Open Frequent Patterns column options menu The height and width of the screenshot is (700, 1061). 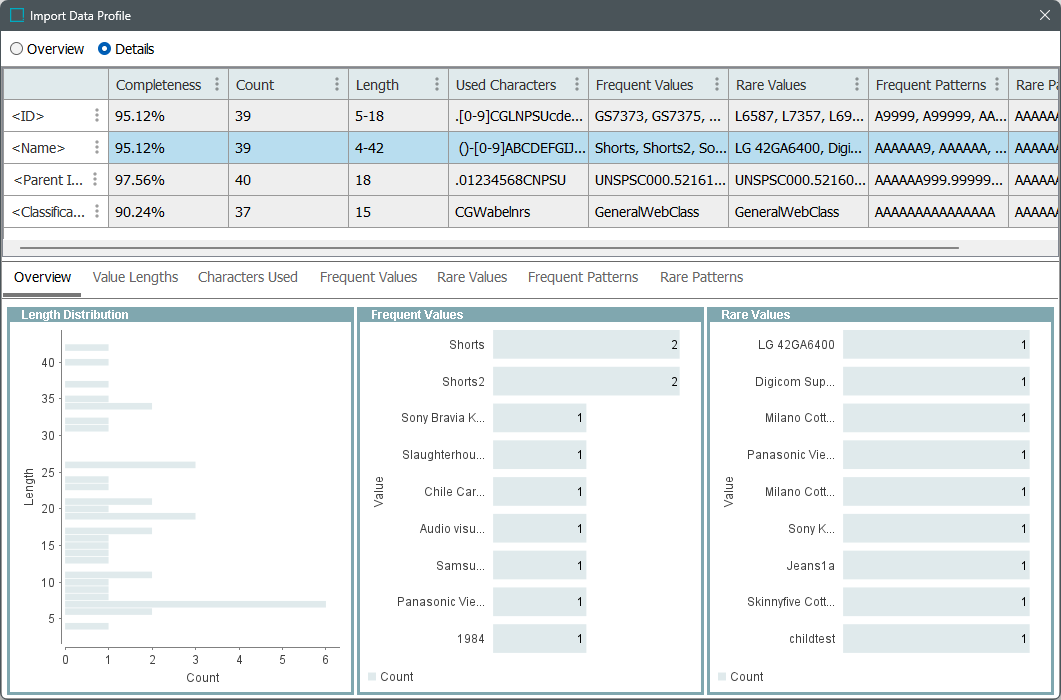coord(997,84)
